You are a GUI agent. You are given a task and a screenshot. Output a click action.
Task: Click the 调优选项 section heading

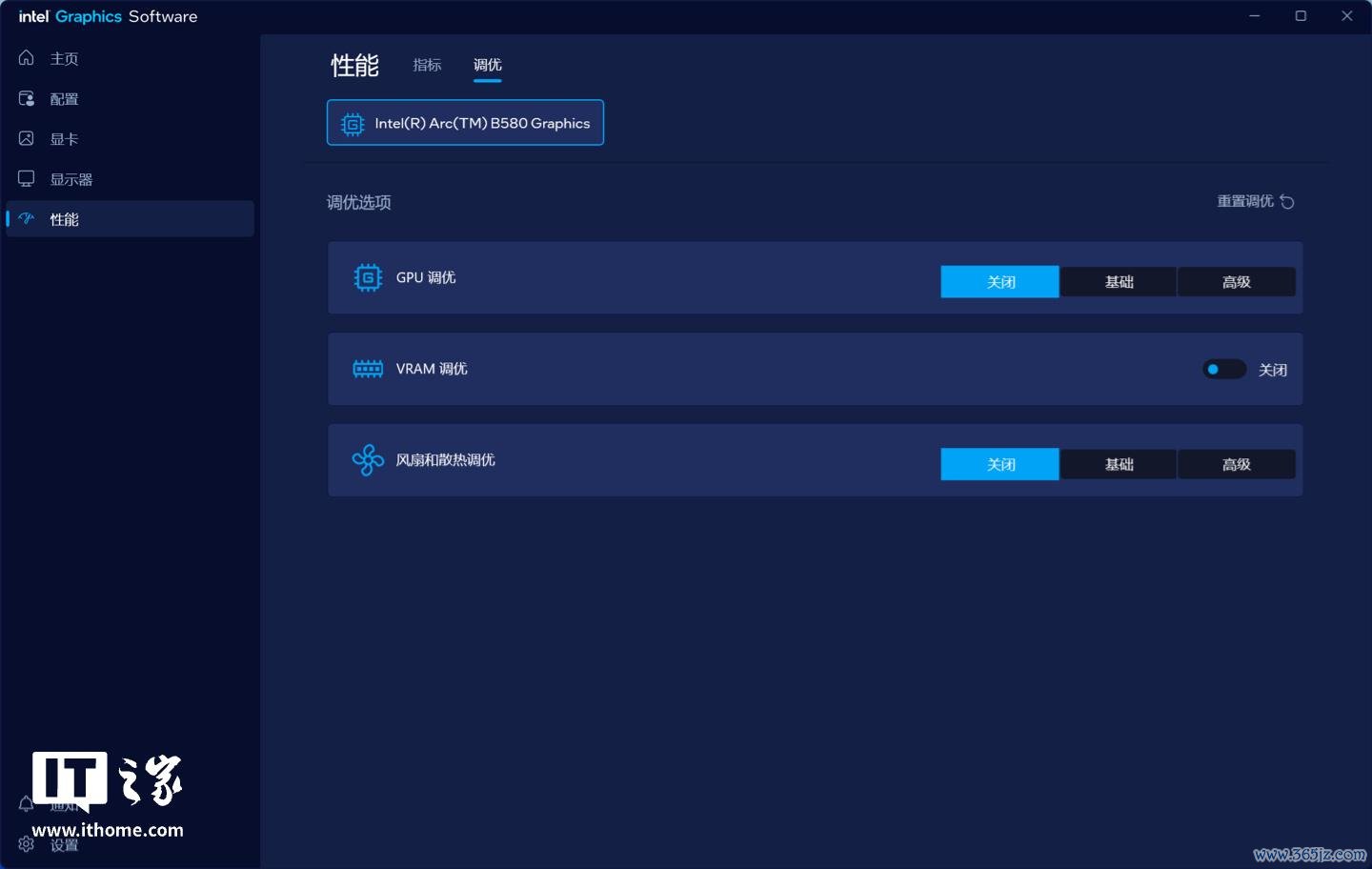tap(359, 202)
